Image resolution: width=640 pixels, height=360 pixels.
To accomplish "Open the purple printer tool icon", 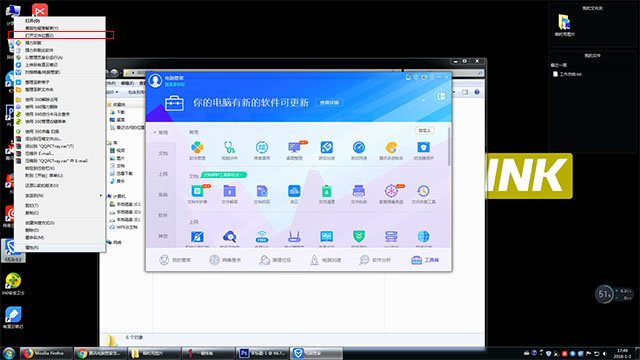I will pos(359,191).
